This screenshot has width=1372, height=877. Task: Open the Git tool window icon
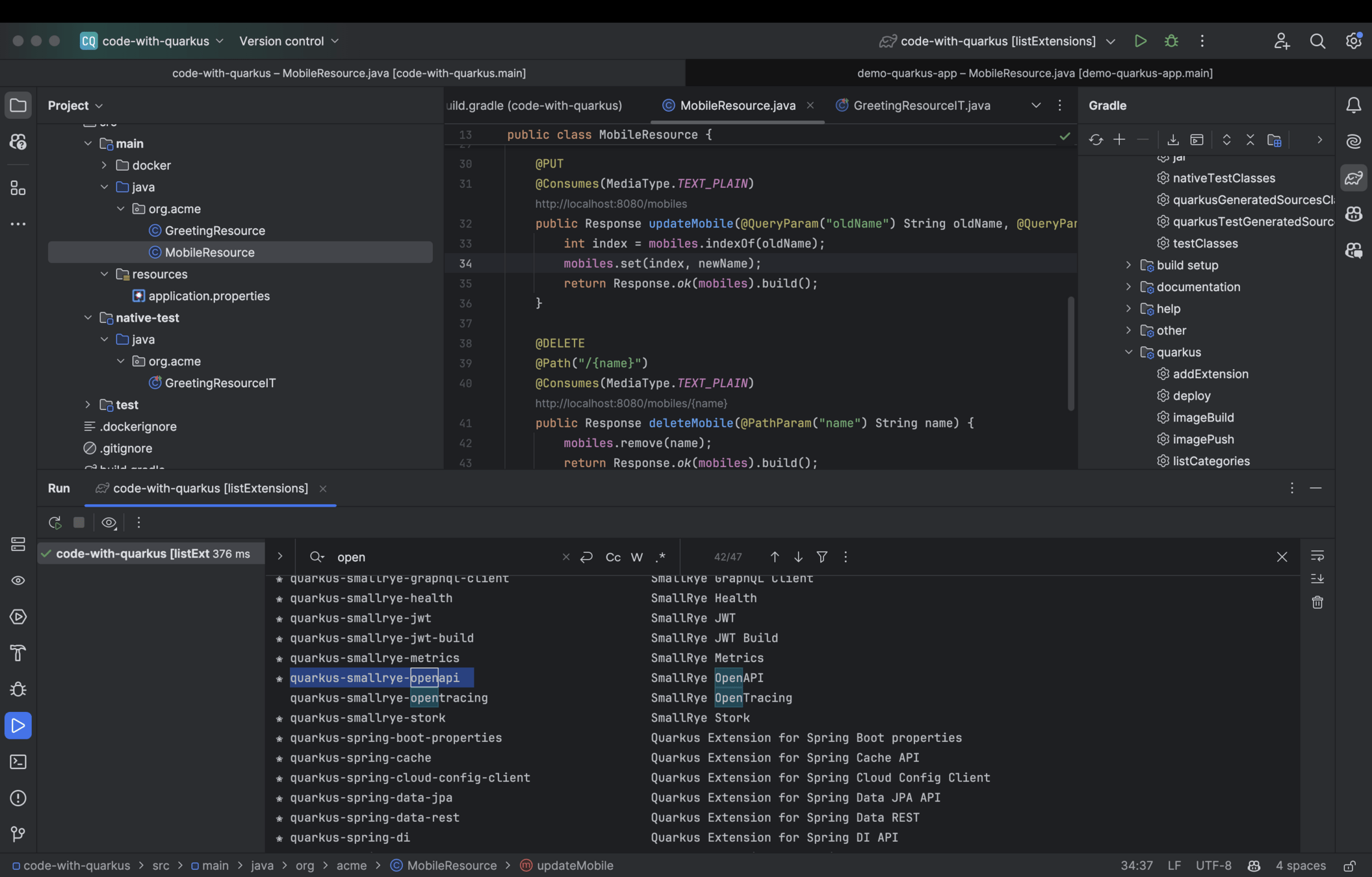(18, 834)
